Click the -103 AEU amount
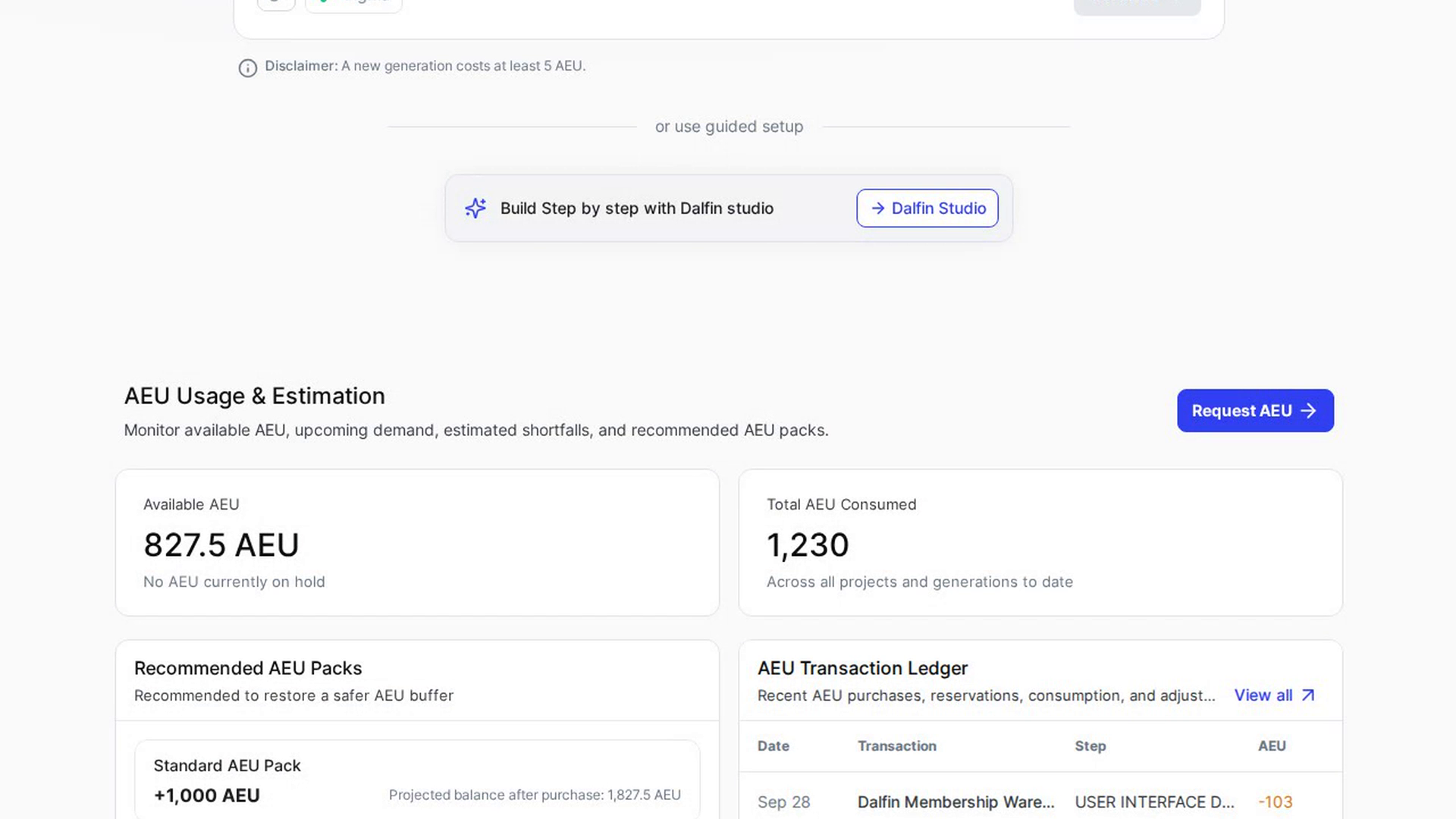Screen dimensions: 1456x819 (1275, 802)
